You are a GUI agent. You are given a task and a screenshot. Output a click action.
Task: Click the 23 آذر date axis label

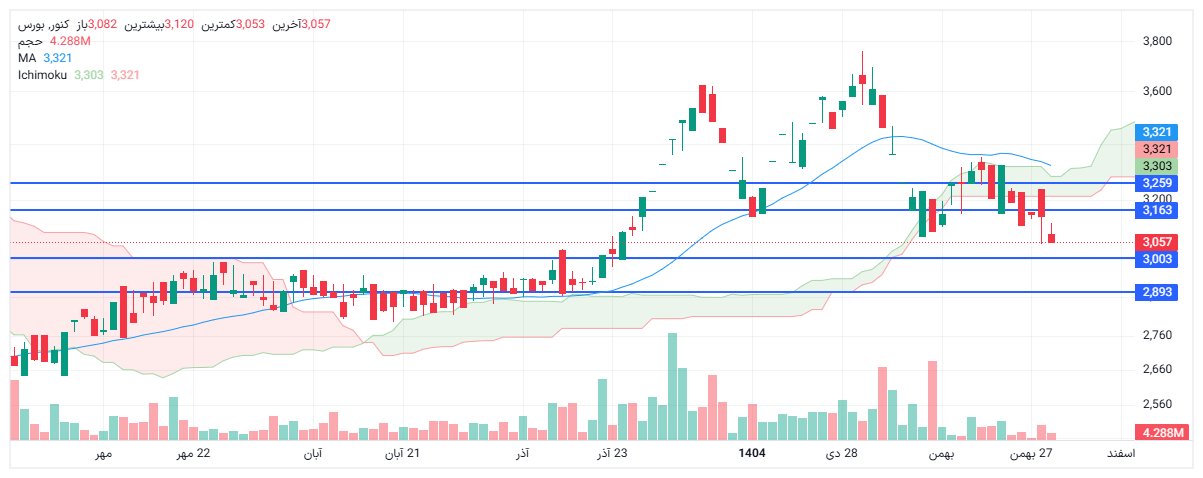coord(612,454)
